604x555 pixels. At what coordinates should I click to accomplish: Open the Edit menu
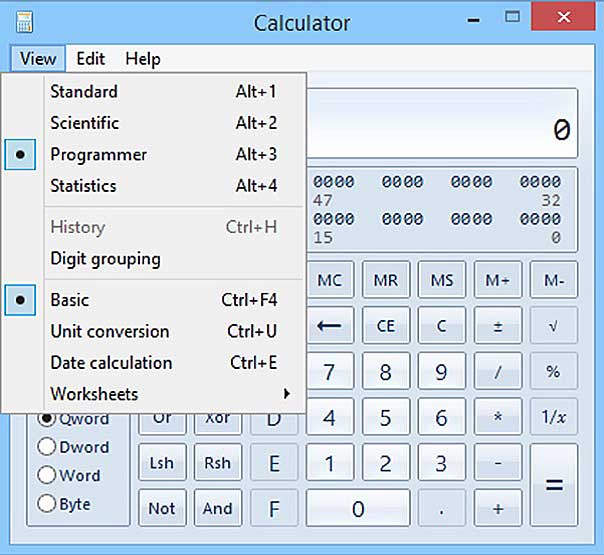click(x=91, y=59)
